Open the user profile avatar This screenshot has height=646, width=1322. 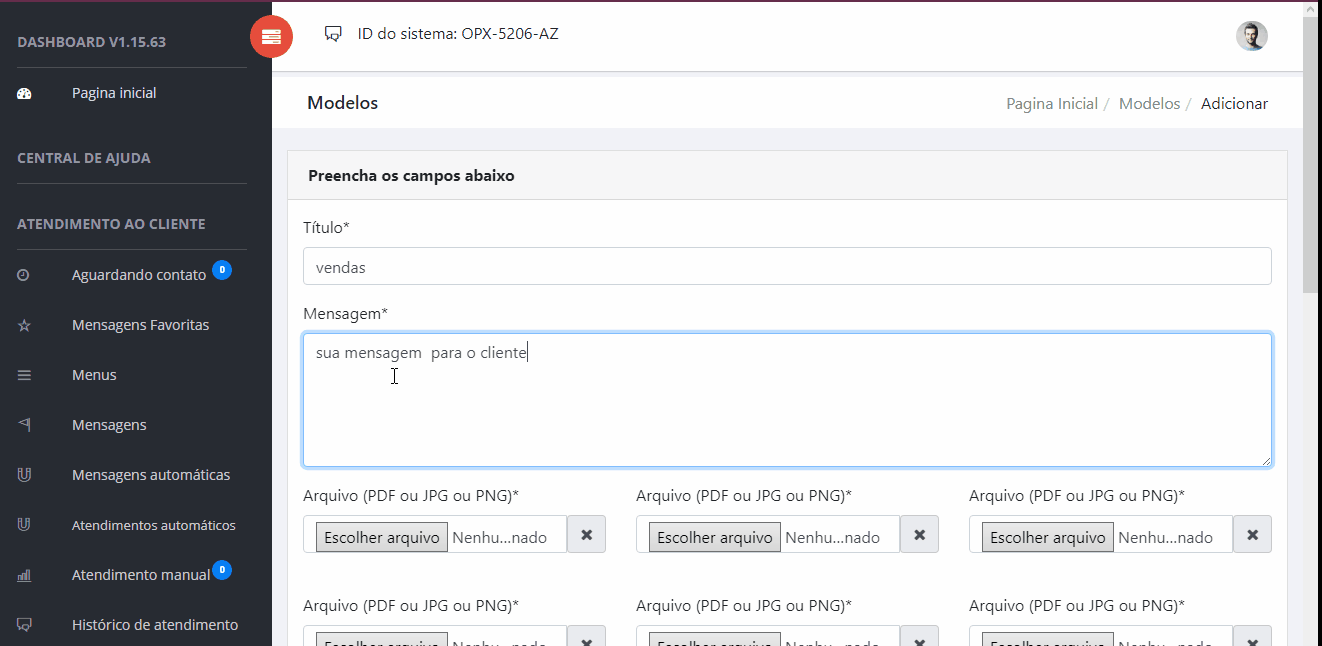1251,36
